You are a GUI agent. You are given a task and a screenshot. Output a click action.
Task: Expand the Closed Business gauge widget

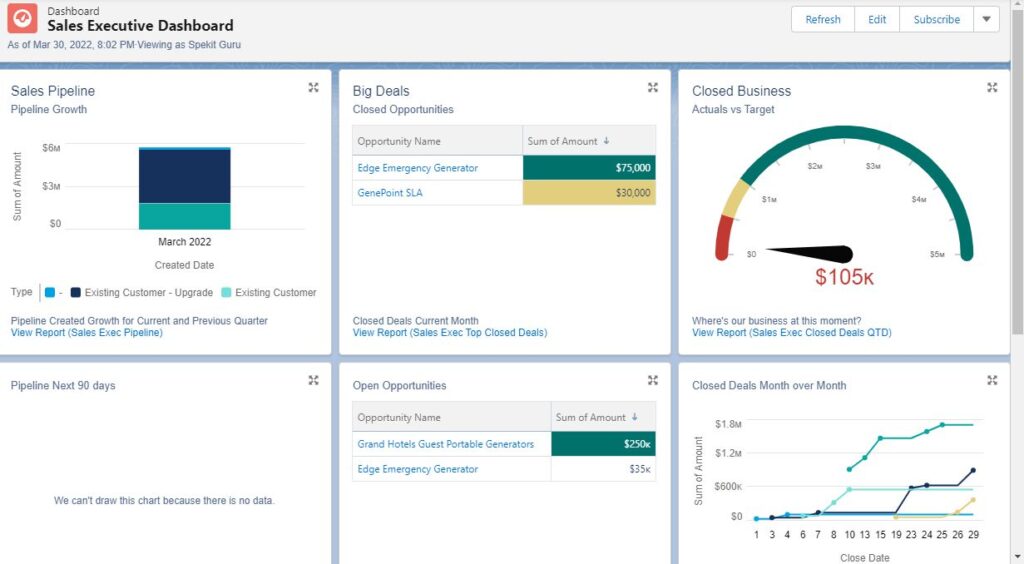(992, 87)
